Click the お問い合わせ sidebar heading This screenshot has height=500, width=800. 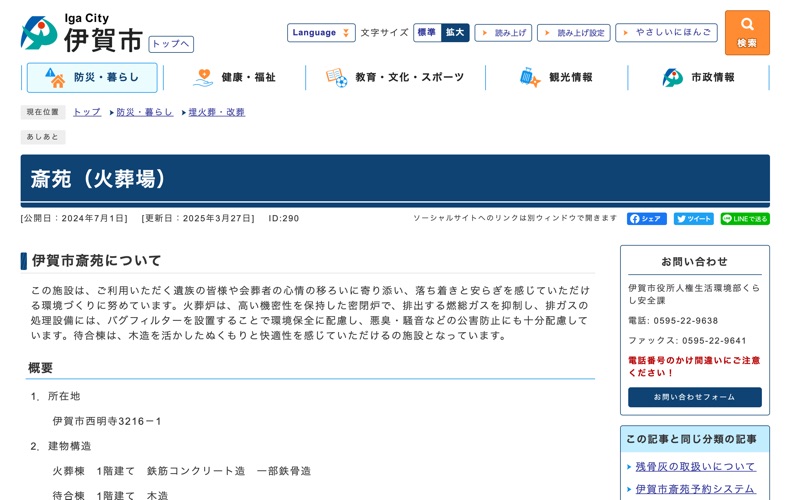tap(694, 262)
